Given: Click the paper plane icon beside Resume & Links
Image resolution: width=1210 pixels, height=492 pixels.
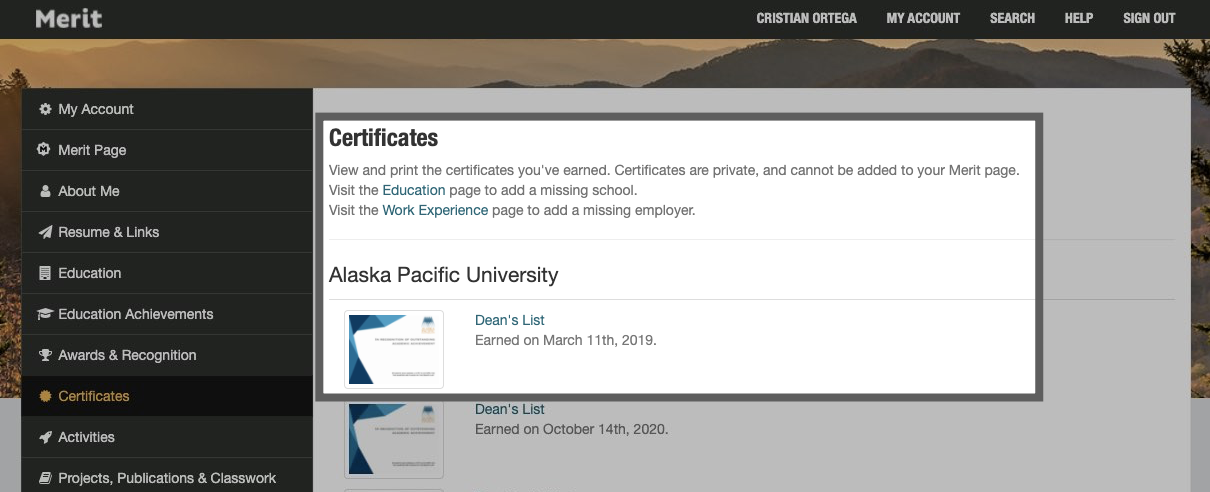Looking at the screenshot, I should point(45,232).
